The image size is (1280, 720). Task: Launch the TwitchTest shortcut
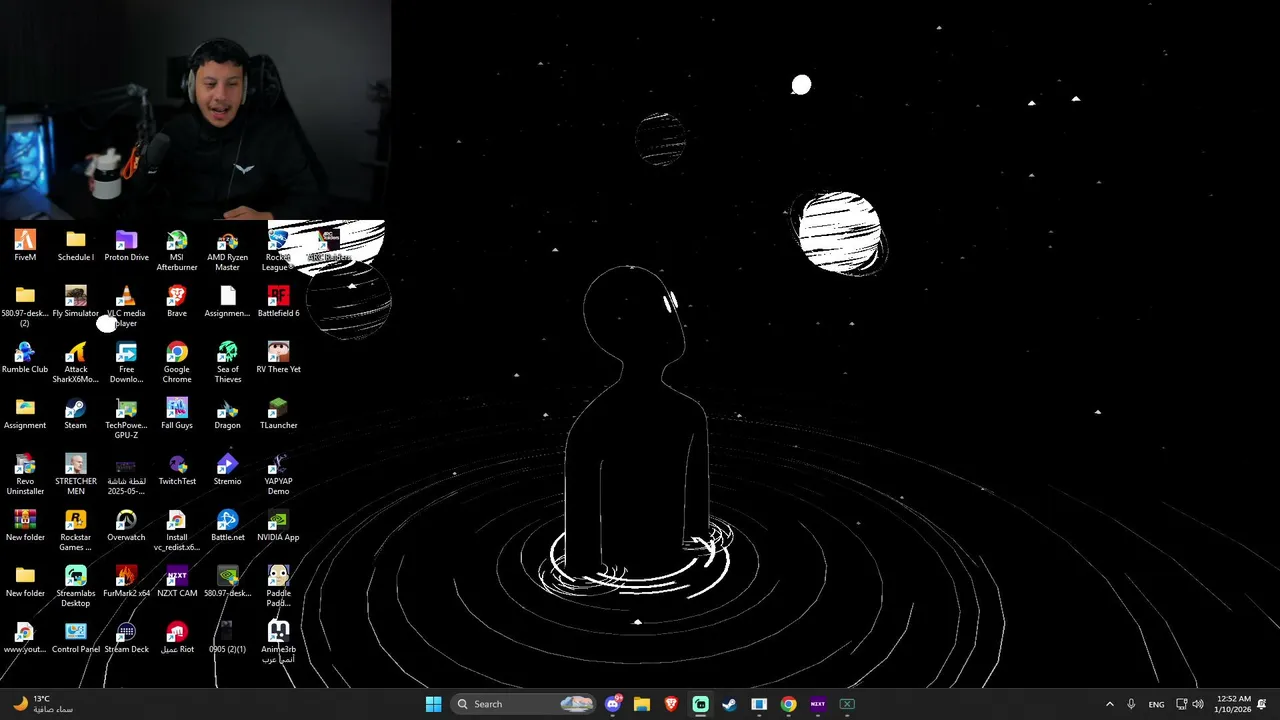click(177, 470)
